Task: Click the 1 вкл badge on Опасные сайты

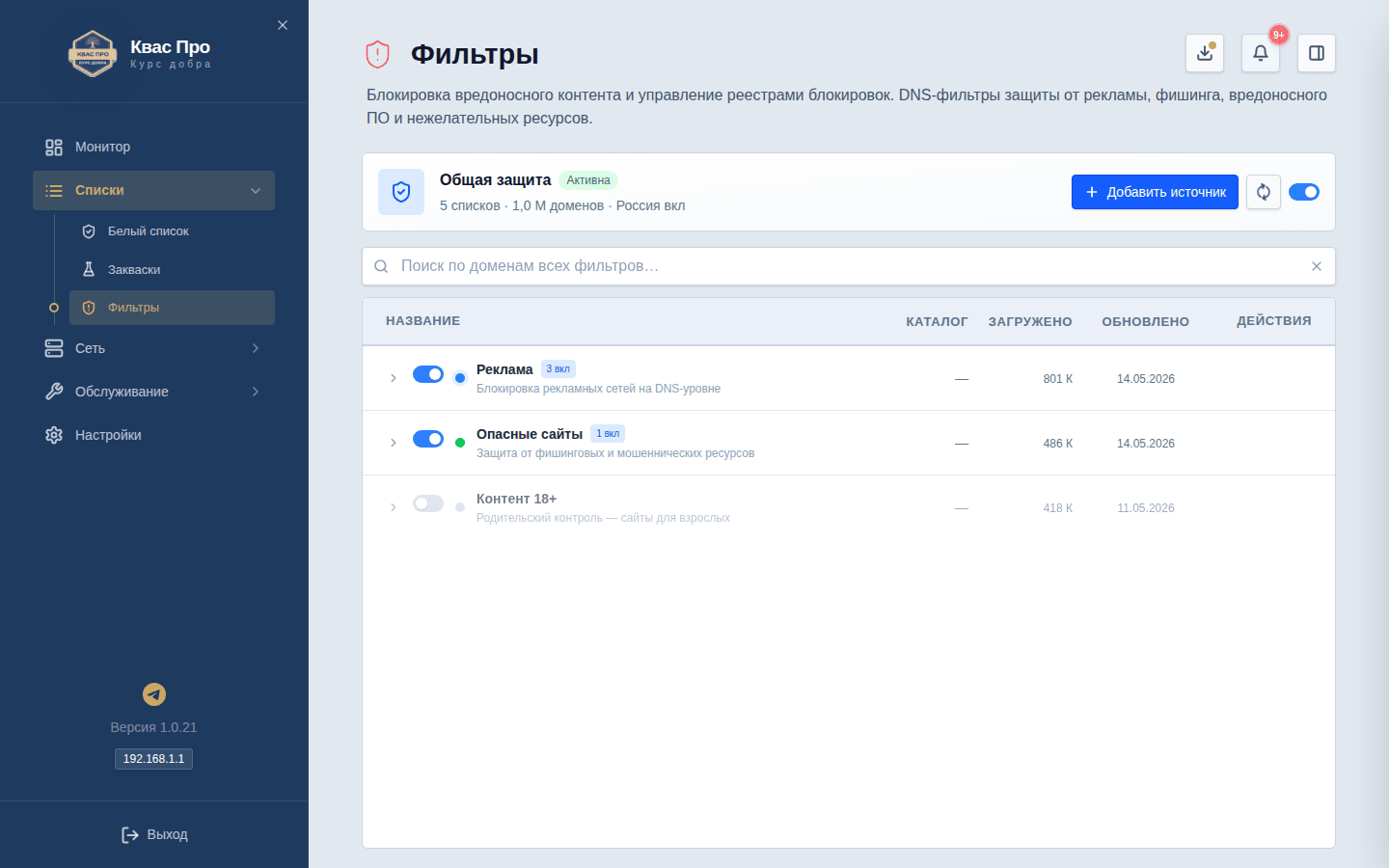Action: tap(608, 434)
